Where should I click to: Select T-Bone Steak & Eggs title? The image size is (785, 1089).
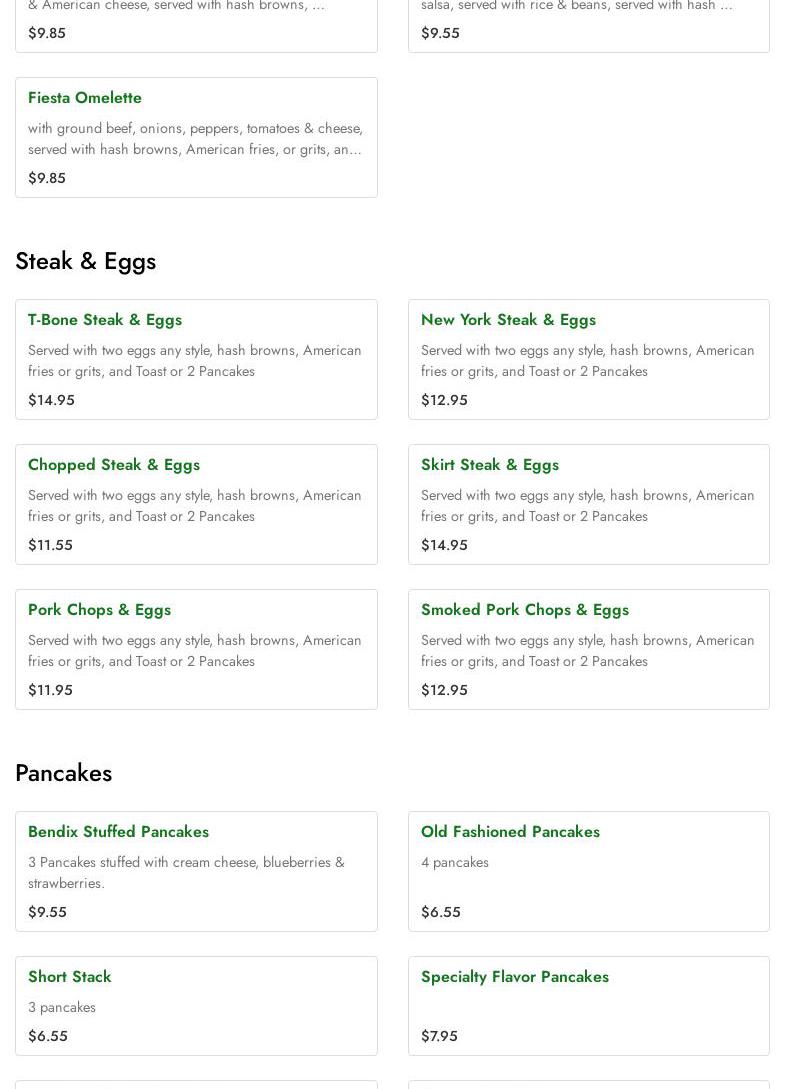(105, 320)
